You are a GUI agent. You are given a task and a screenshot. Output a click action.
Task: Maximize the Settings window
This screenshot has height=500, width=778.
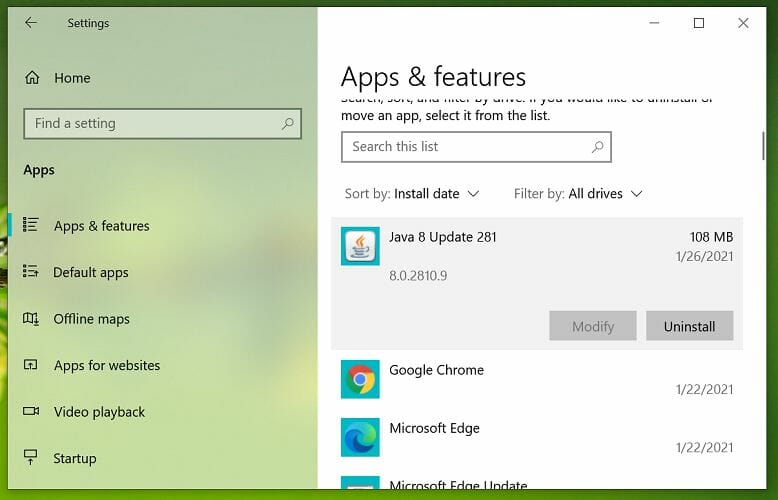tap(699, 23)
